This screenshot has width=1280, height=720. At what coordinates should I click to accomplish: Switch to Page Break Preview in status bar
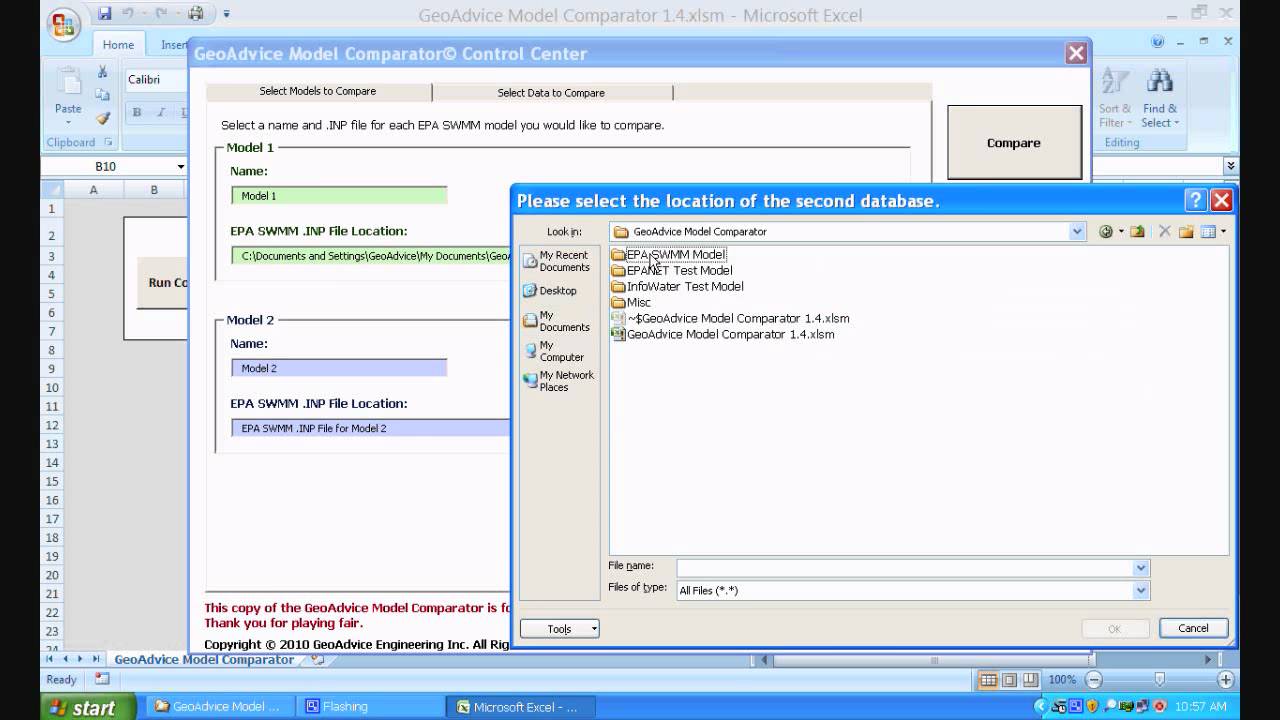click(1029, 680)
